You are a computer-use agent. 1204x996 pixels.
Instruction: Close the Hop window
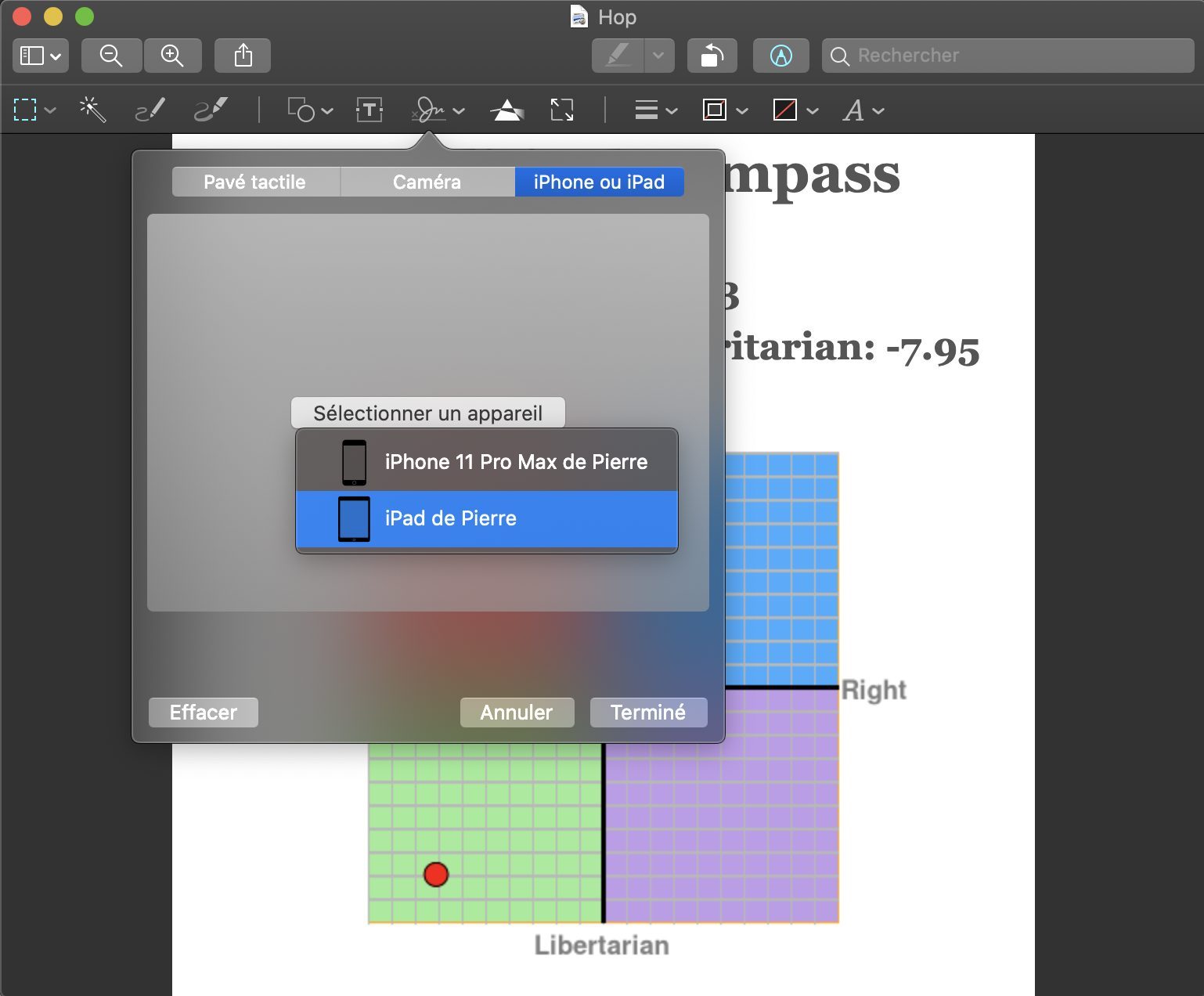coord(22,16)
